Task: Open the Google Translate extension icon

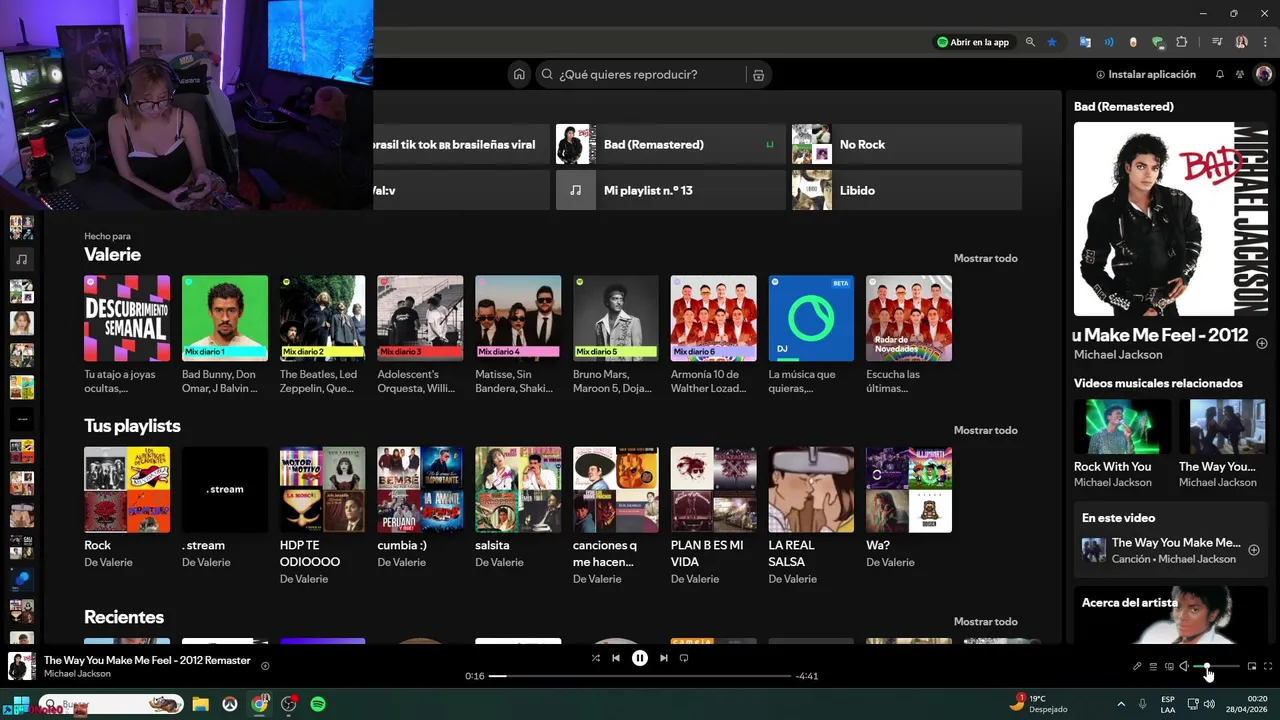Action: tap(1084, 42)
